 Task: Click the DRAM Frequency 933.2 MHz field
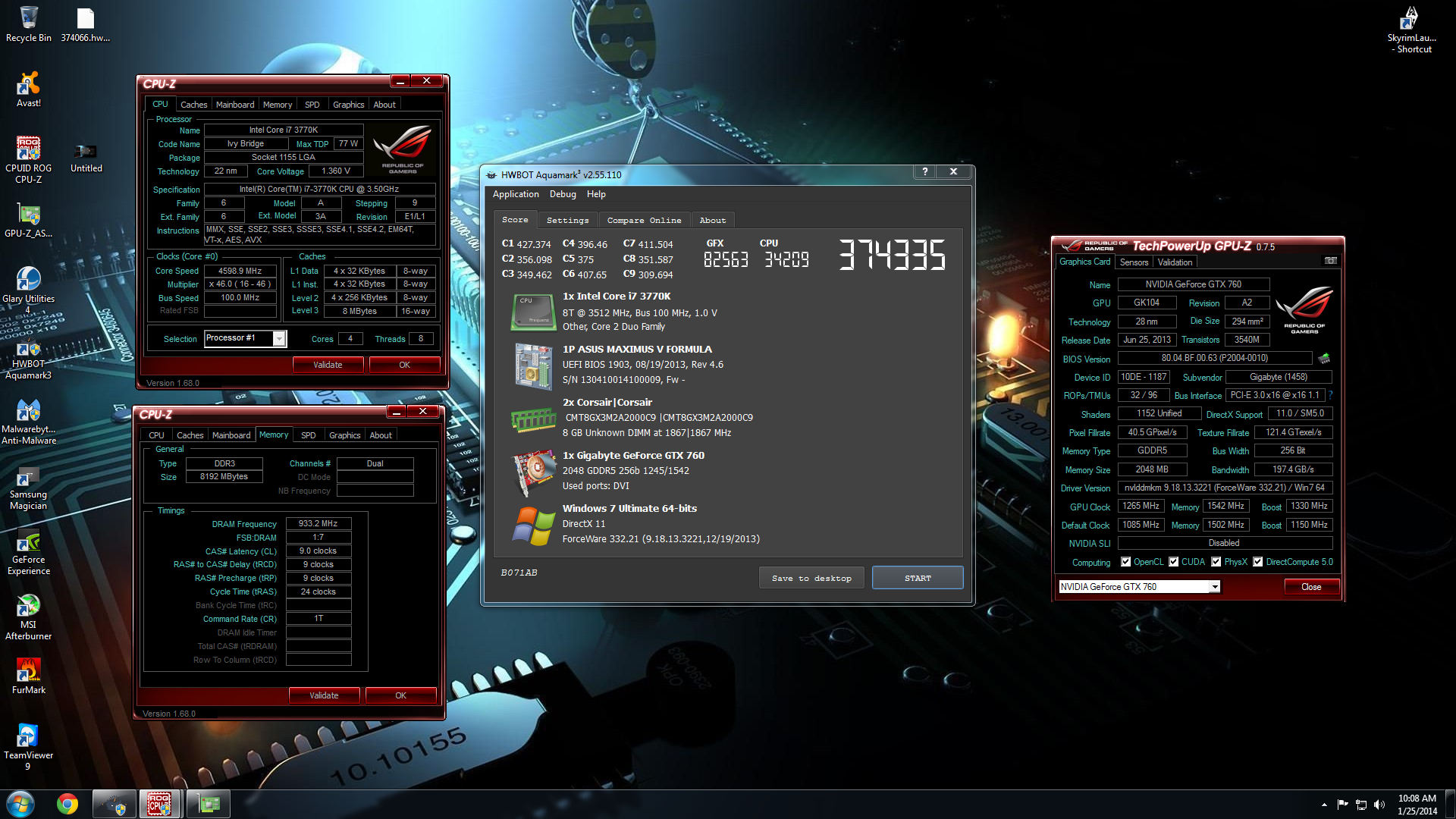coord(318,523)
